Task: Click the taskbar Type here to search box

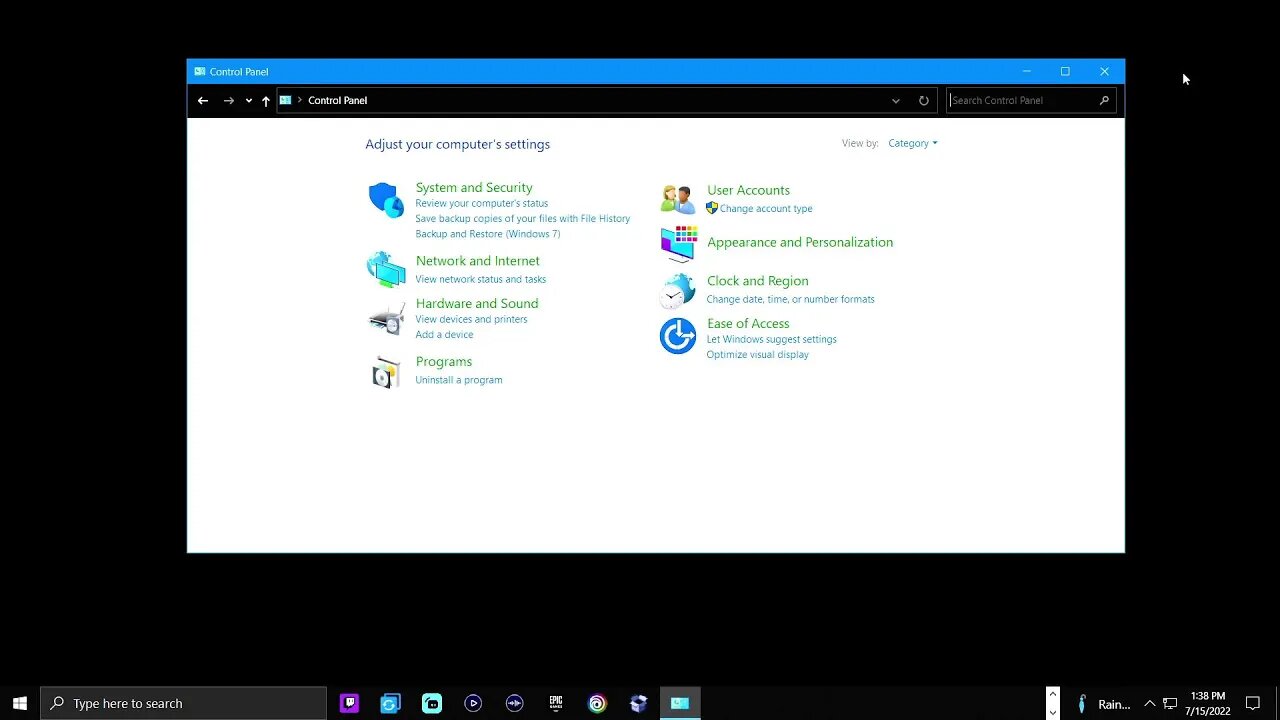Action: pyautogui.click(x=184, y=703)
